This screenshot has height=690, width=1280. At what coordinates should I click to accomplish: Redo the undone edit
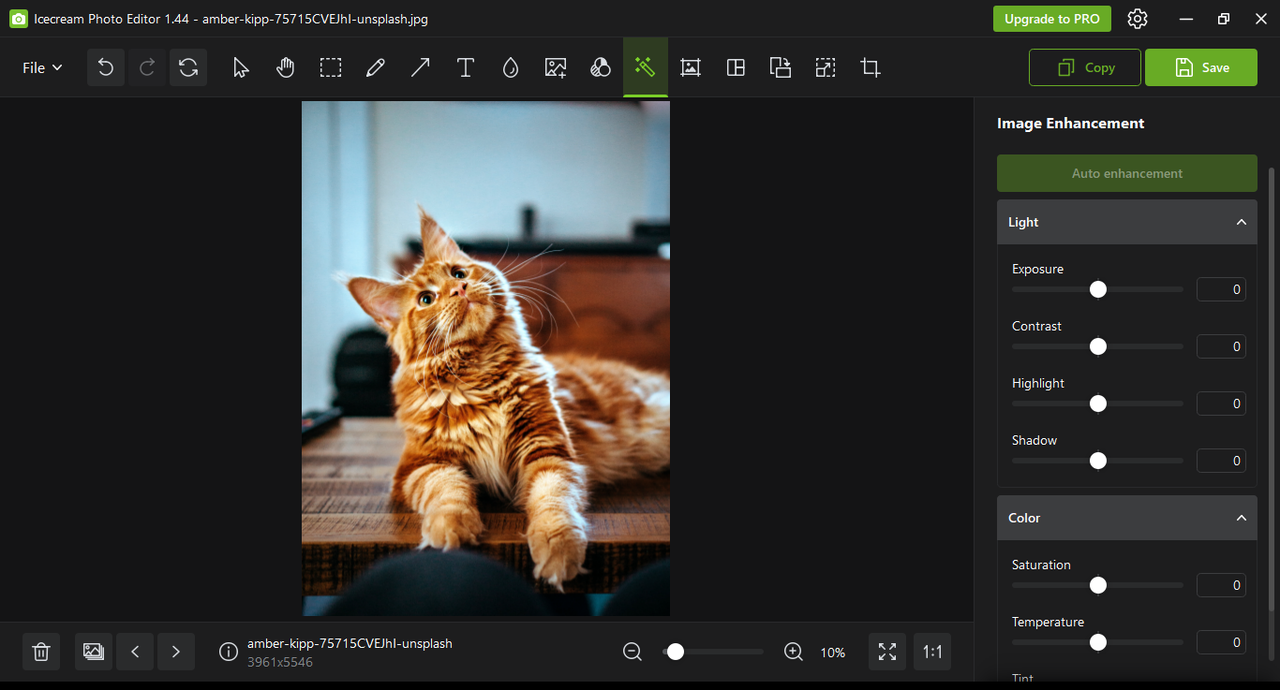[x=147, y=67]
